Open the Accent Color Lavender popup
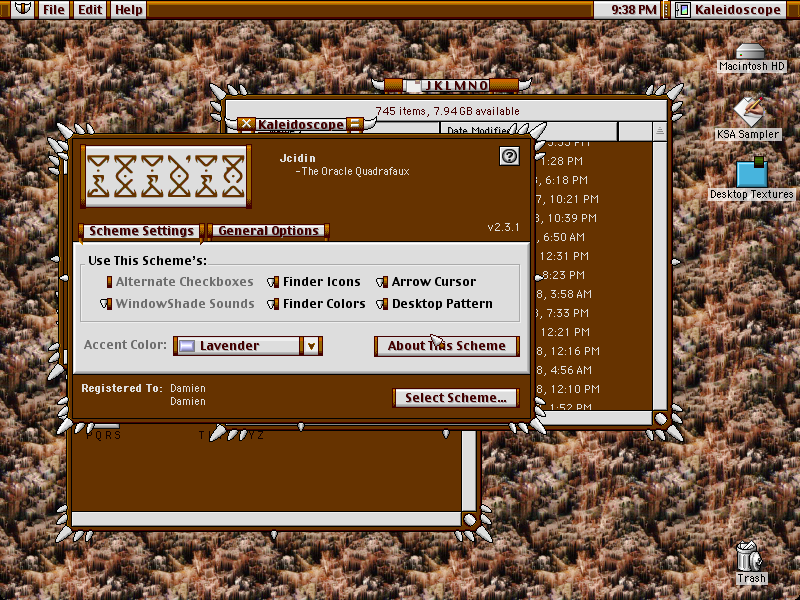The width and height of the screenshot is (800, 600). tap(248, 346)
